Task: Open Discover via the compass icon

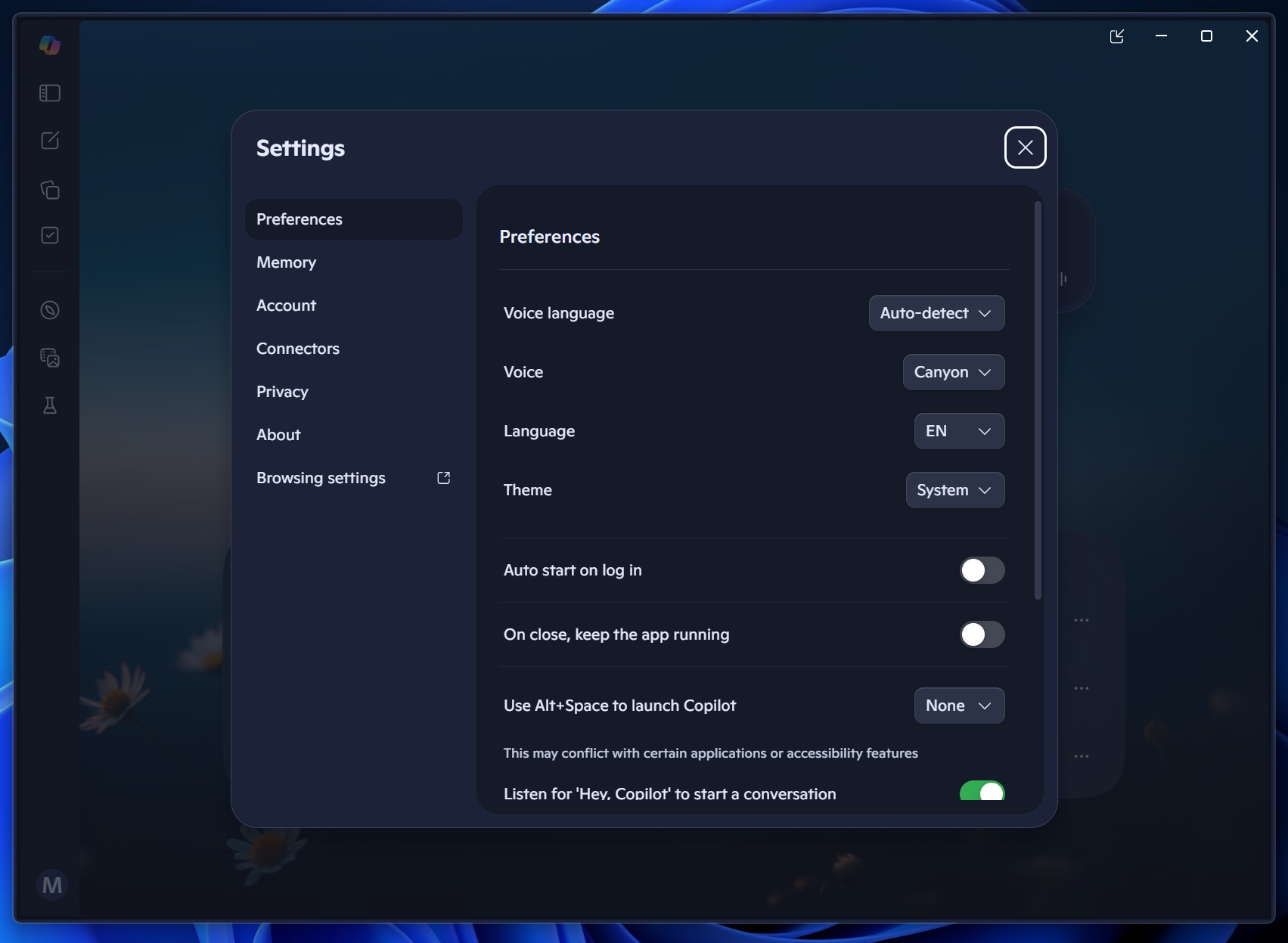Action: pyautogui.click(x=49, y=310)
